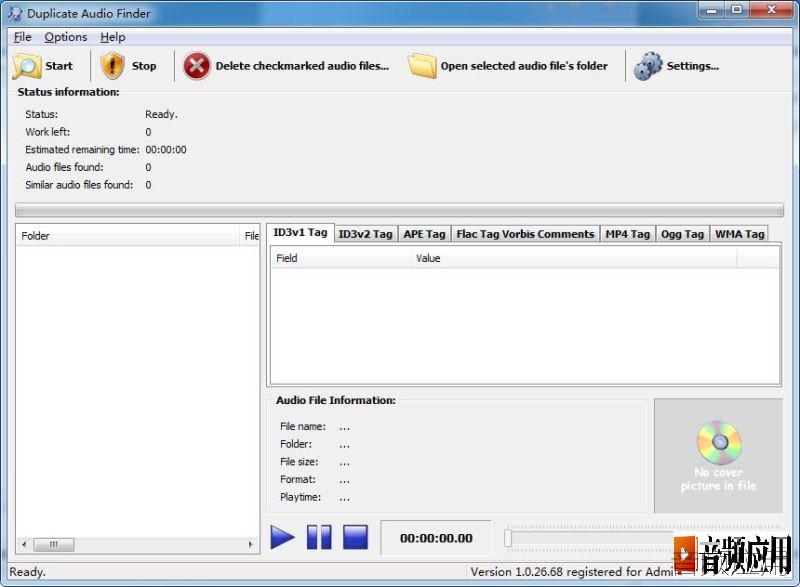
Task: Click the left scroll arrow of file list
Action: [24, 544]
